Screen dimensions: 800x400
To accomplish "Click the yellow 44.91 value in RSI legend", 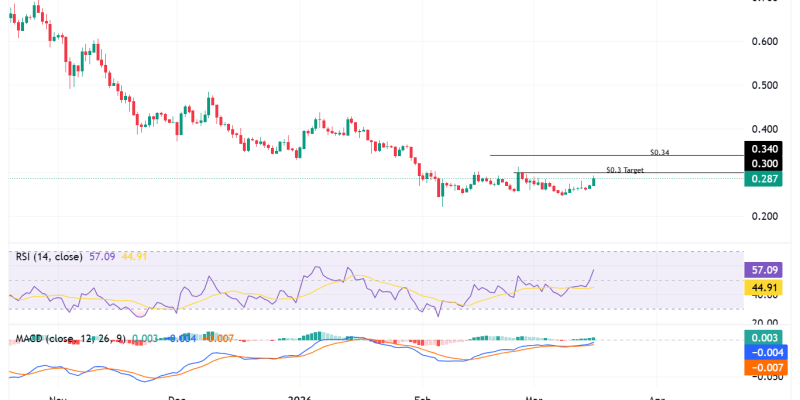I will [x=133, y=256].
